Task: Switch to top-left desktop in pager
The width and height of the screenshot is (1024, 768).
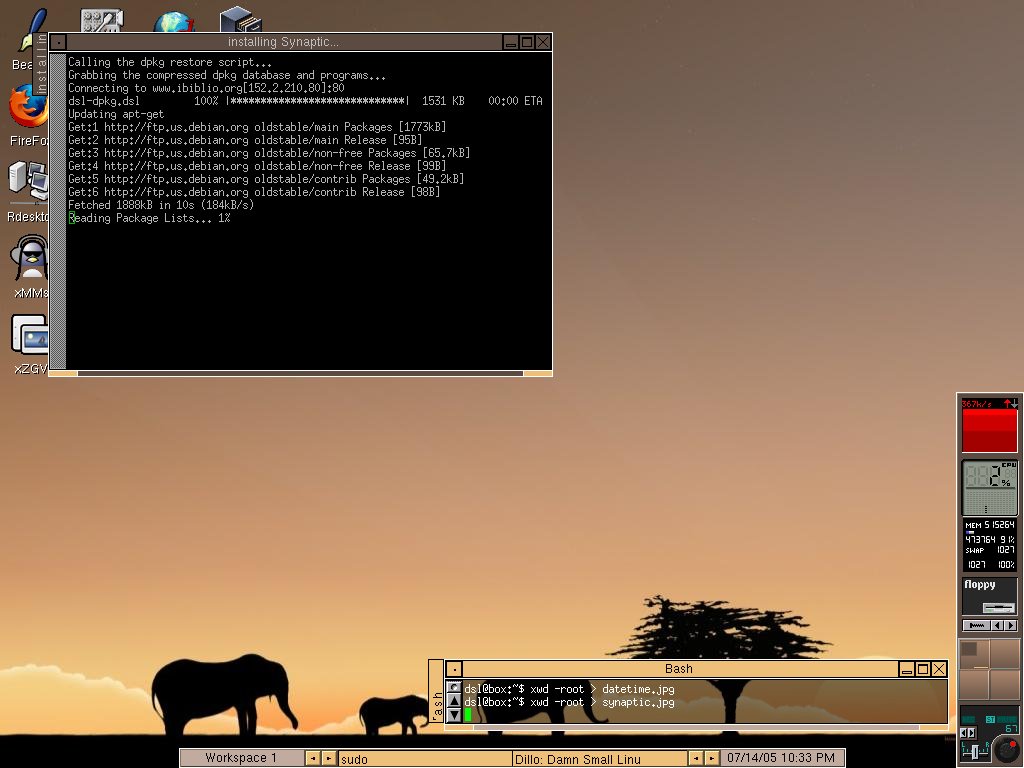Action: pos(974,654)
